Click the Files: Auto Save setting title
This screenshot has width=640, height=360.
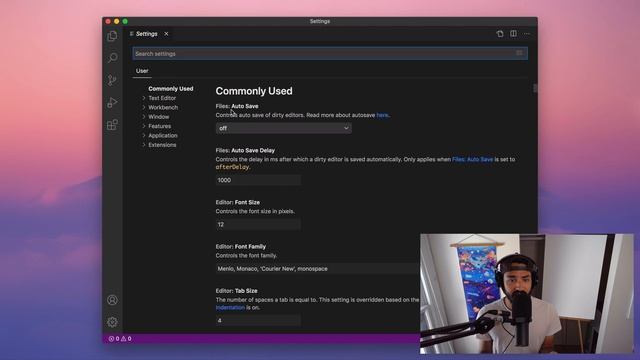coord(237,106)
